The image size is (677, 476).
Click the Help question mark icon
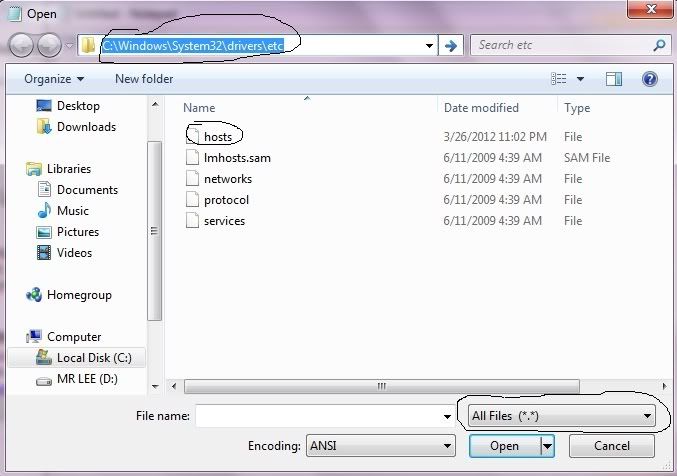coord(651,78)
